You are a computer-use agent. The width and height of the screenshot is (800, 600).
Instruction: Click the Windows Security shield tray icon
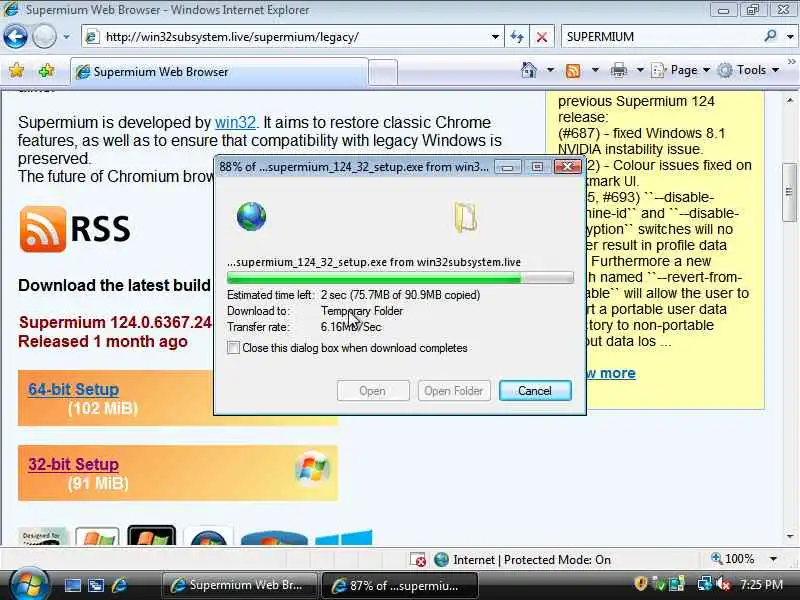point(641,584)
